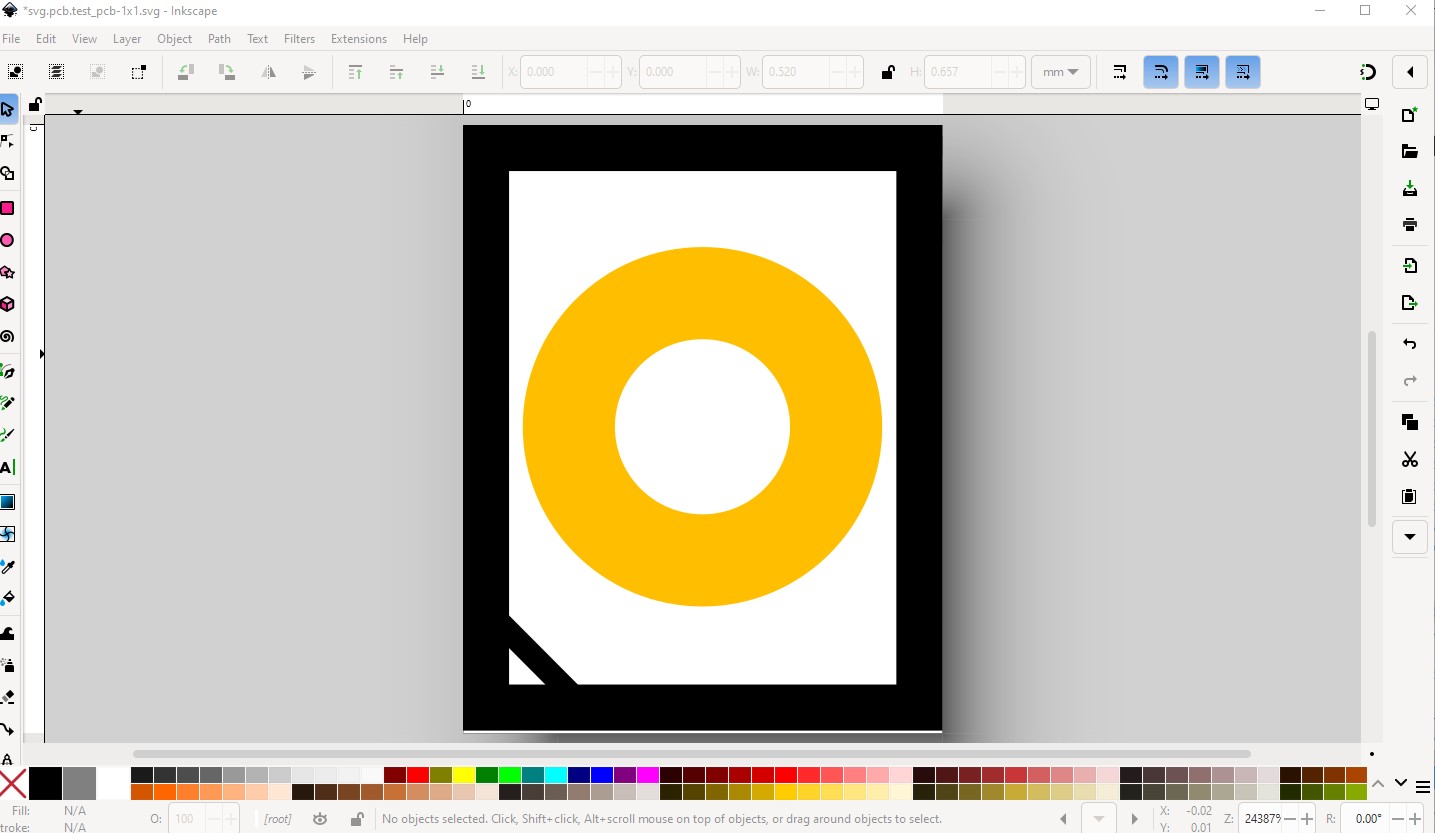Flip selection vertically
This screenshot has width=1435, height=833.
coord(309,72)
